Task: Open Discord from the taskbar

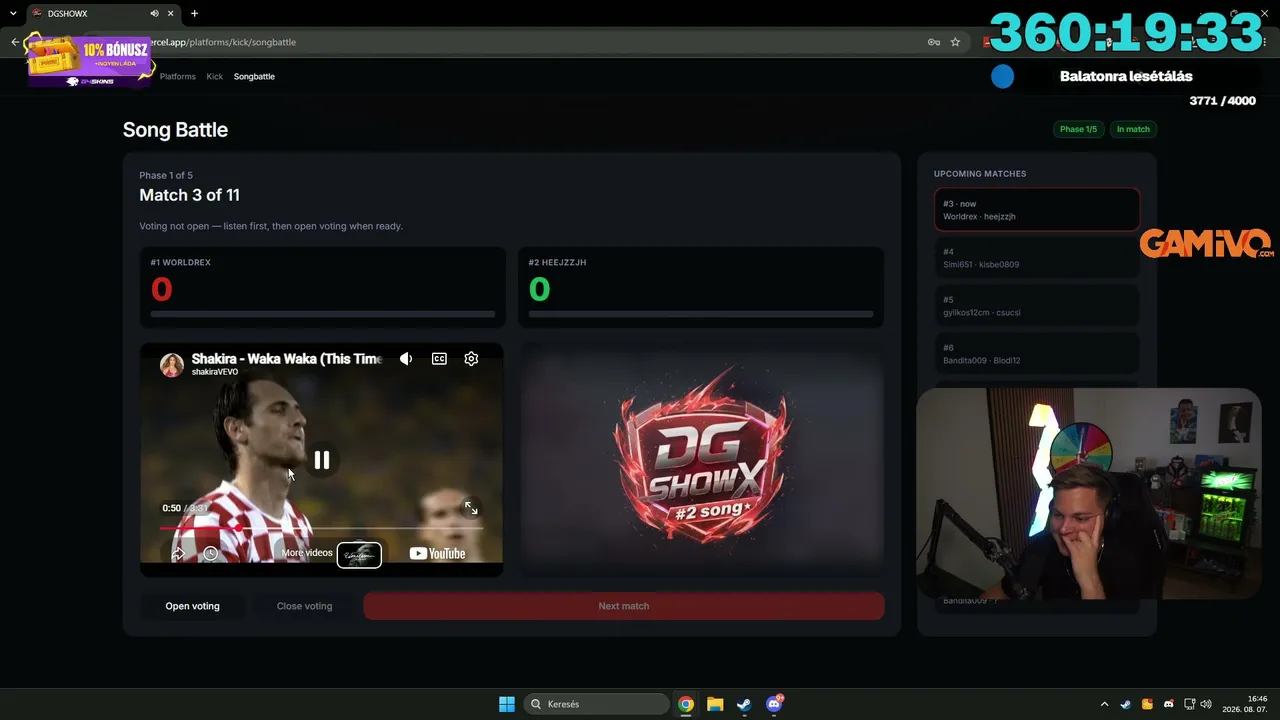Action: (x=774, y=704)
